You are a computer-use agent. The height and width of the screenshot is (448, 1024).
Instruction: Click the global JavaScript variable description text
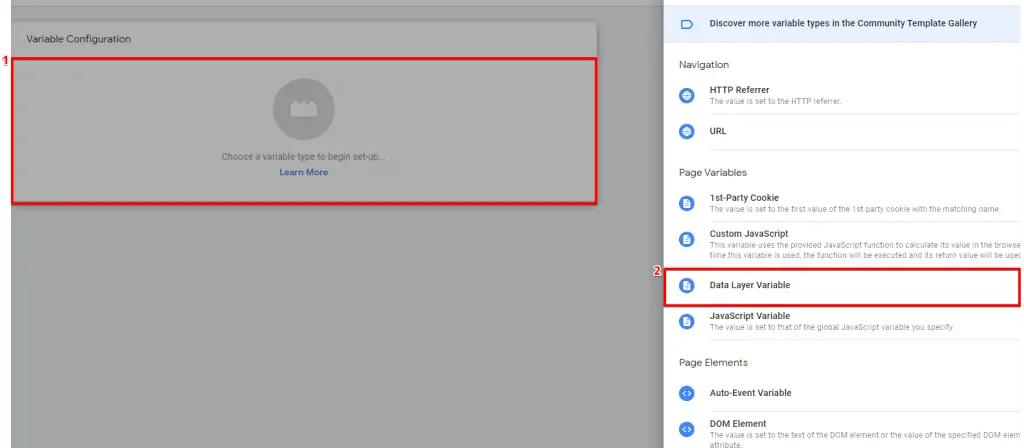[x=831, y=327]
